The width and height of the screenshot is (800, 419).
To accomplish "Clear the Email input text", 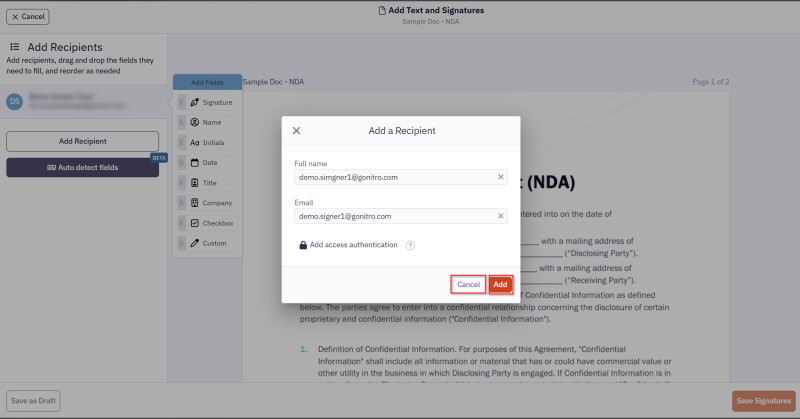I will click(501, 215).
